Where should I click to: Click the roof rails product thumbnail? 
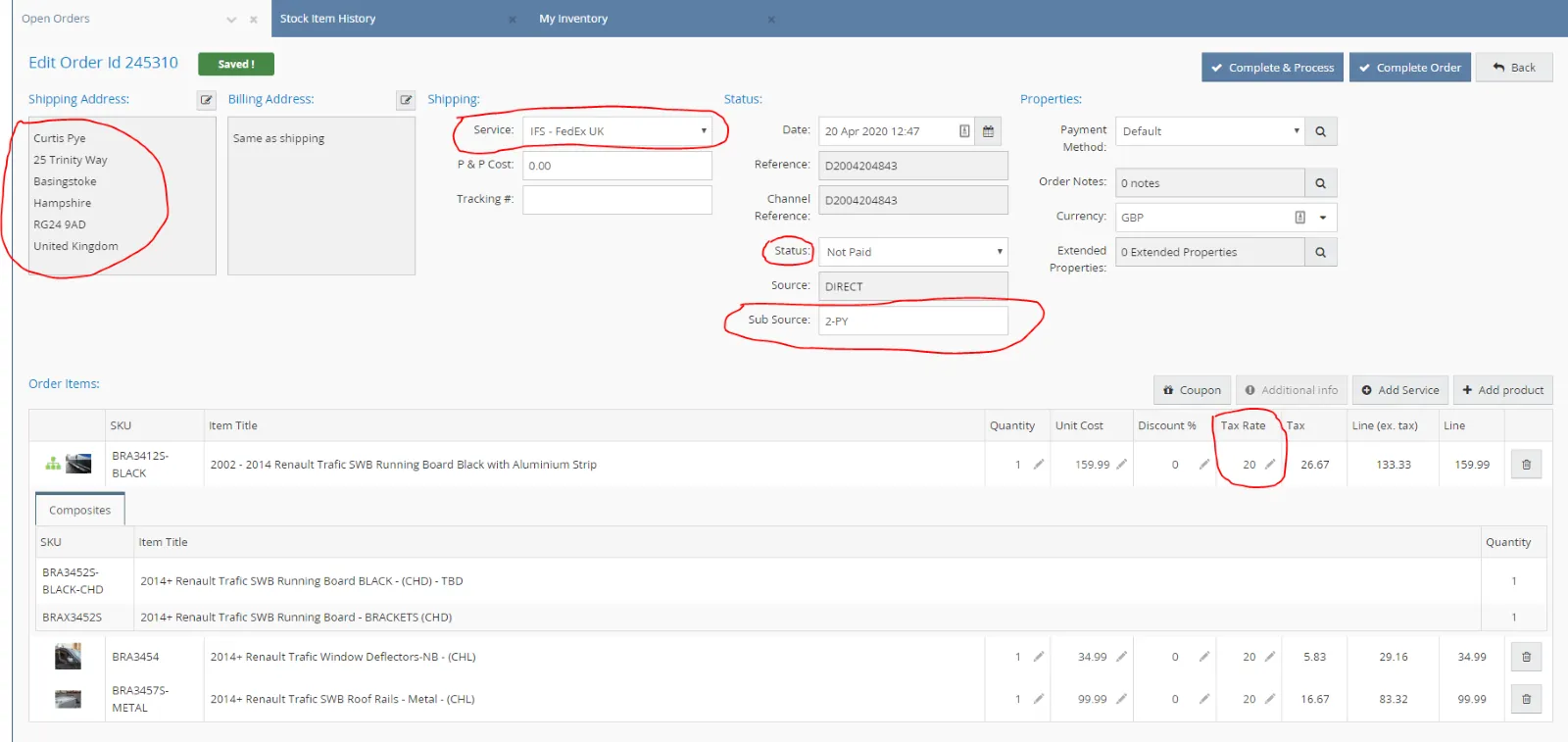[68, 699]
